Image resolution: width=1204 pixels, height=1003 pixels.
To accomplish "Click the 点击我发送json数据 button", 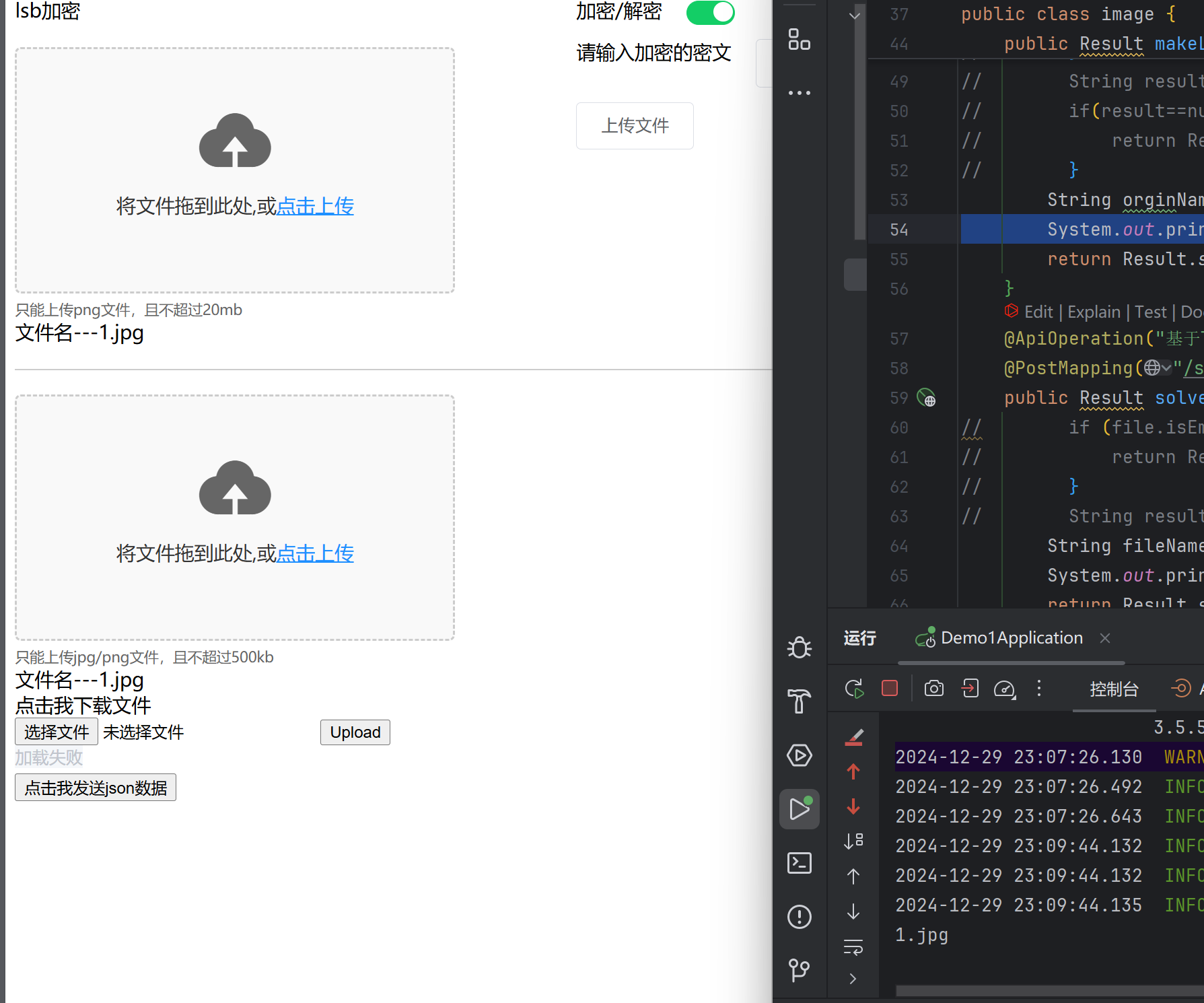I will [x=96, y=787].
